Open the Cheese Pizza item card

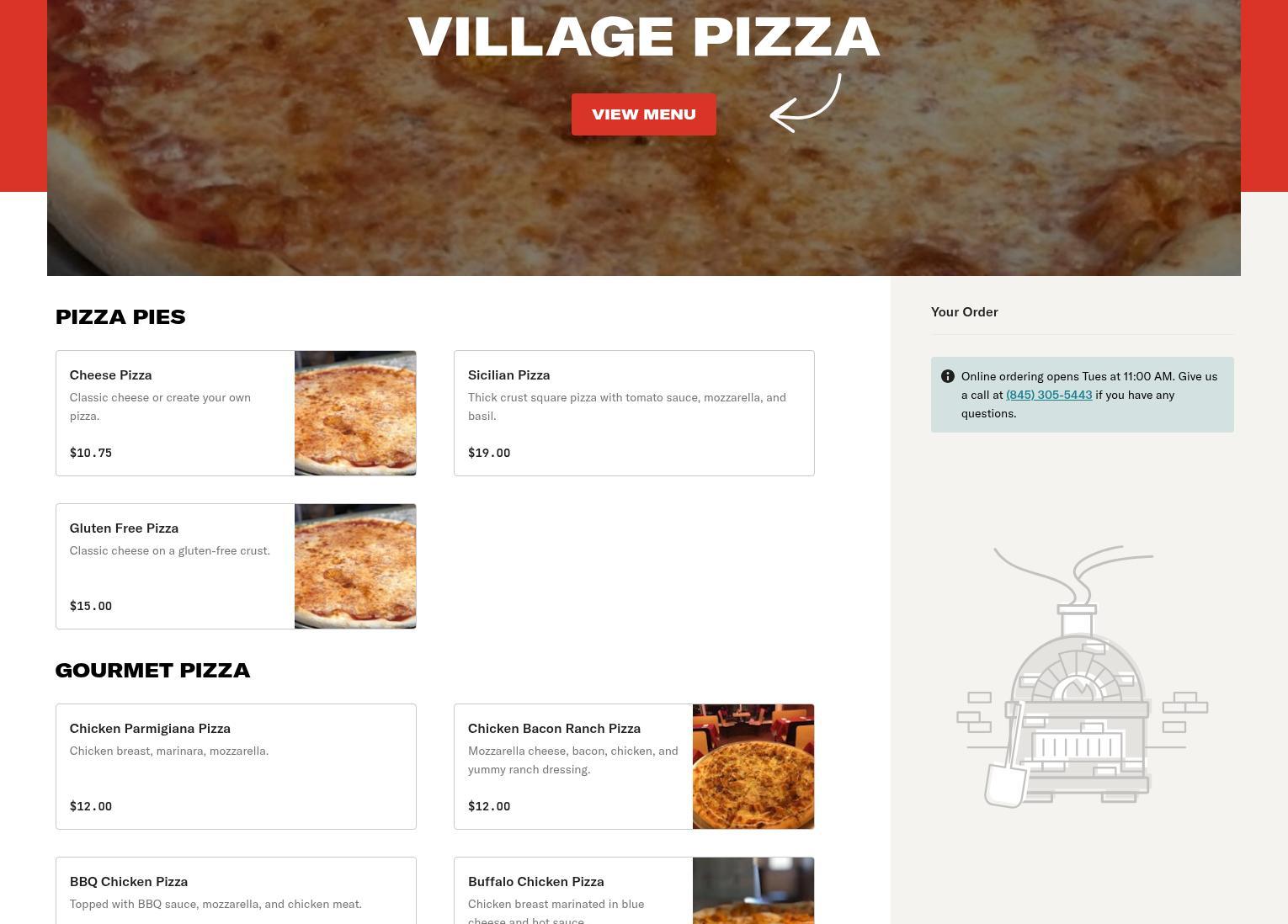[x=236, y=413]
